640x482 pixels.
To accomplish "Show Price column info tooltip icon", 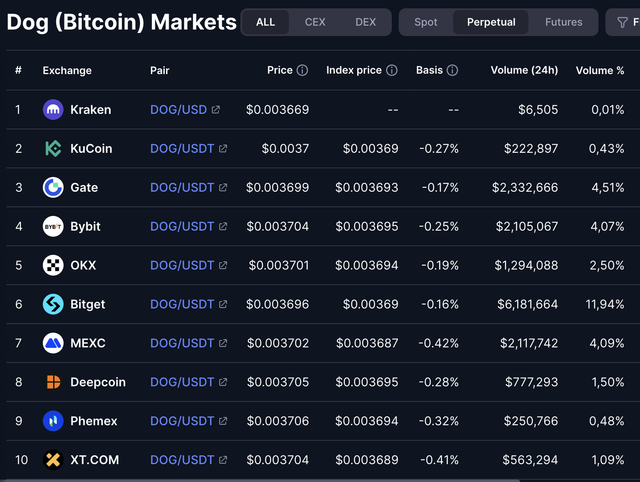I will pyautogui.click(x=302, y=70).
